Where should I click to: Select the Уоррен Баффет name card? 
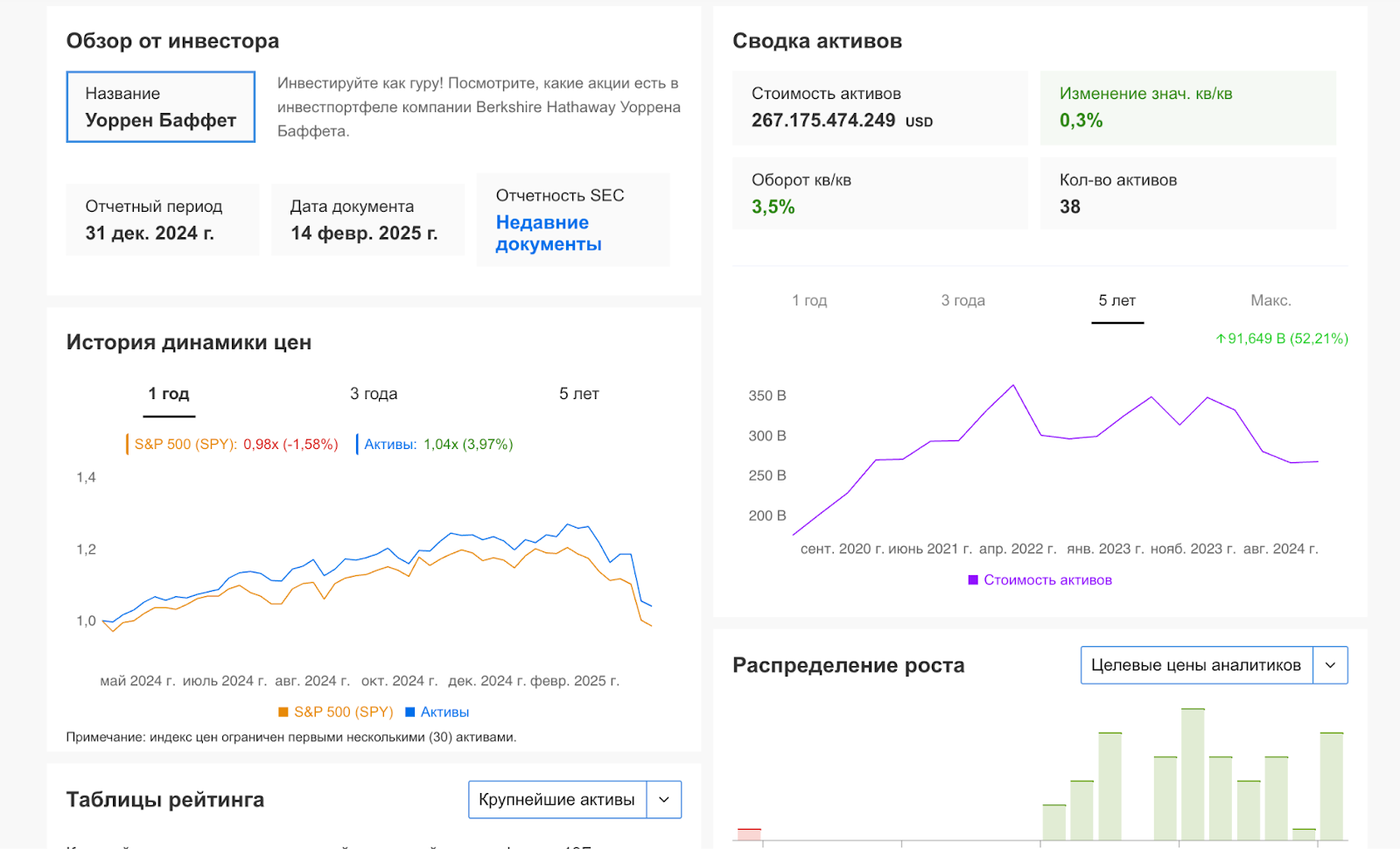(x=161, y=107)
